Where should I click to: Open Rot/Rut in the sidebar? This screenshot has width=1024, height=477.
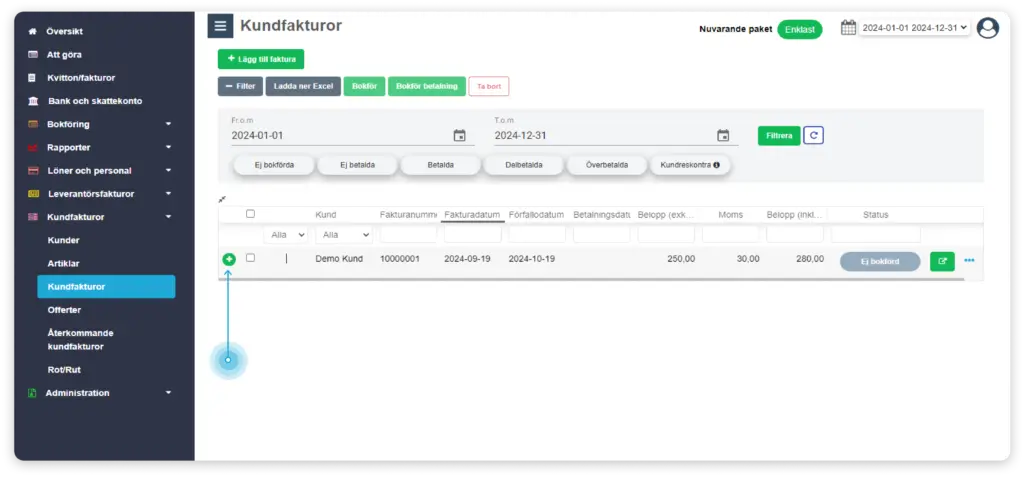64,370
